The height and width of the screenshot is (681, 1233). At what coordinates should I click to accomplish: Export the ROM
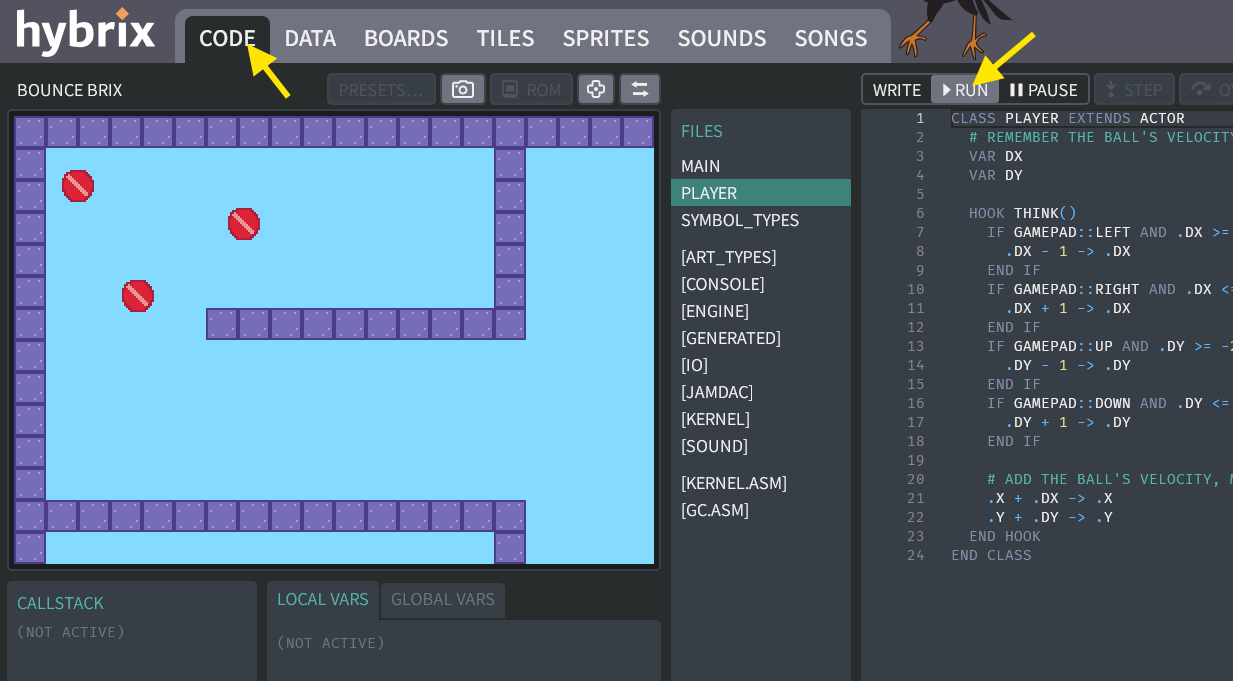531,89
